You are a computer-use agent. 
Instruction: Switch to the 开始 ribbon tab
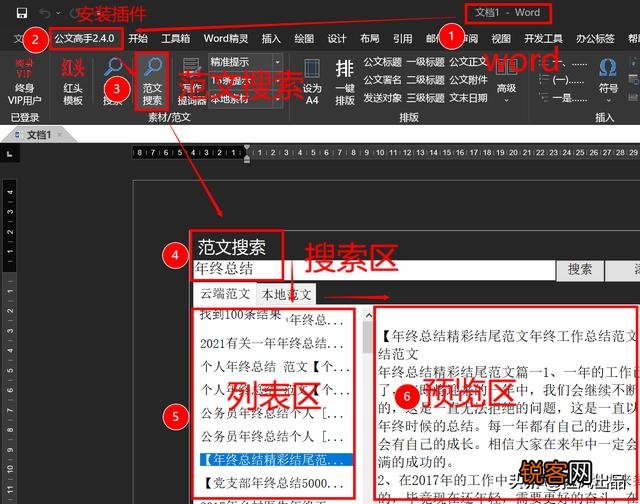pos(138,39)
